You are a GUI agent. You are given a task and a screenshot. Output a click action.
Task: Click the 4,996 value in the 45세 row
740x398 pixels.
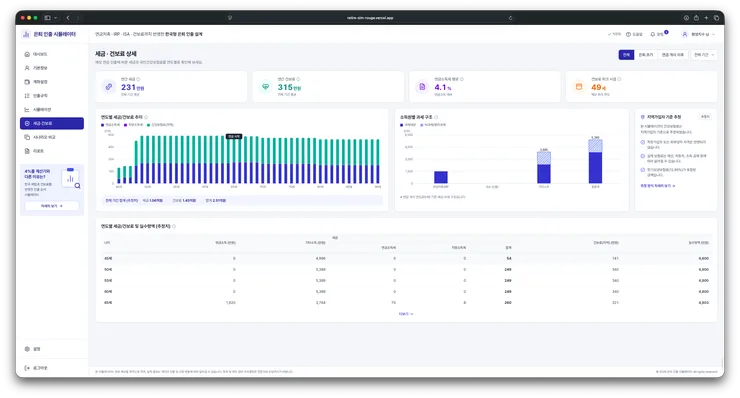click(320, 259)
